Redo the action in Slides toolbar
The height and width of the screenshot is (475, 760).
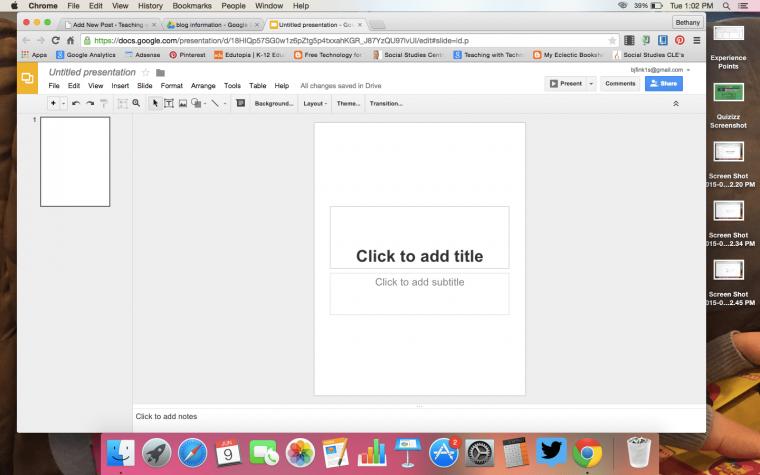(x=90, y=103)
